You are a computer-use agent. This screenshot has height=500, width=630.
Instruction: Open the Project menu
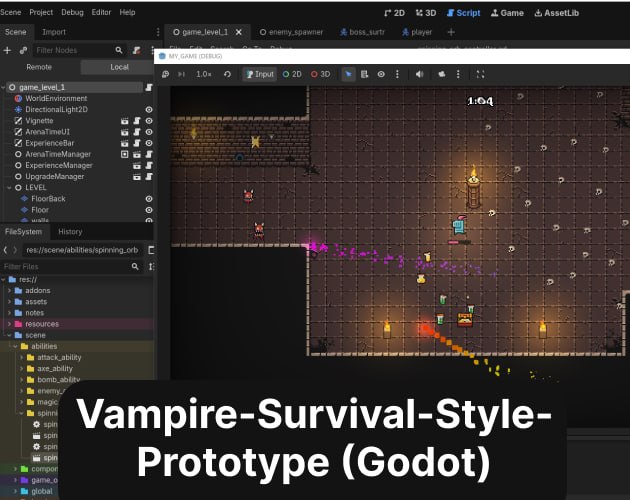pos(41,12)
